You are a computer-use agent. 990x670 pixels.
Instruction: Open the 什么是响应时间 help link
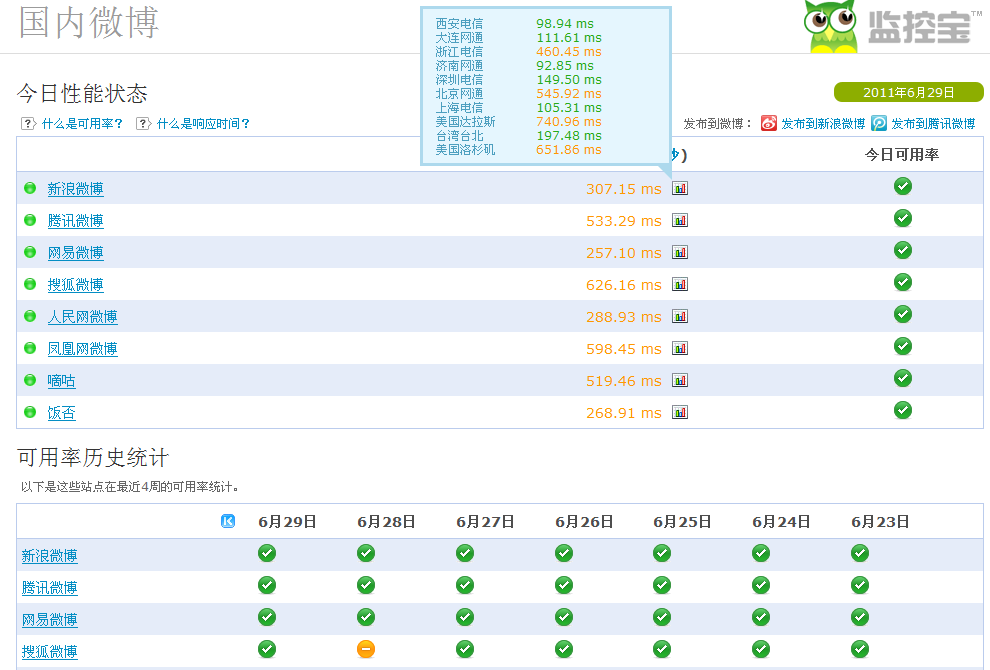(203, 124)
